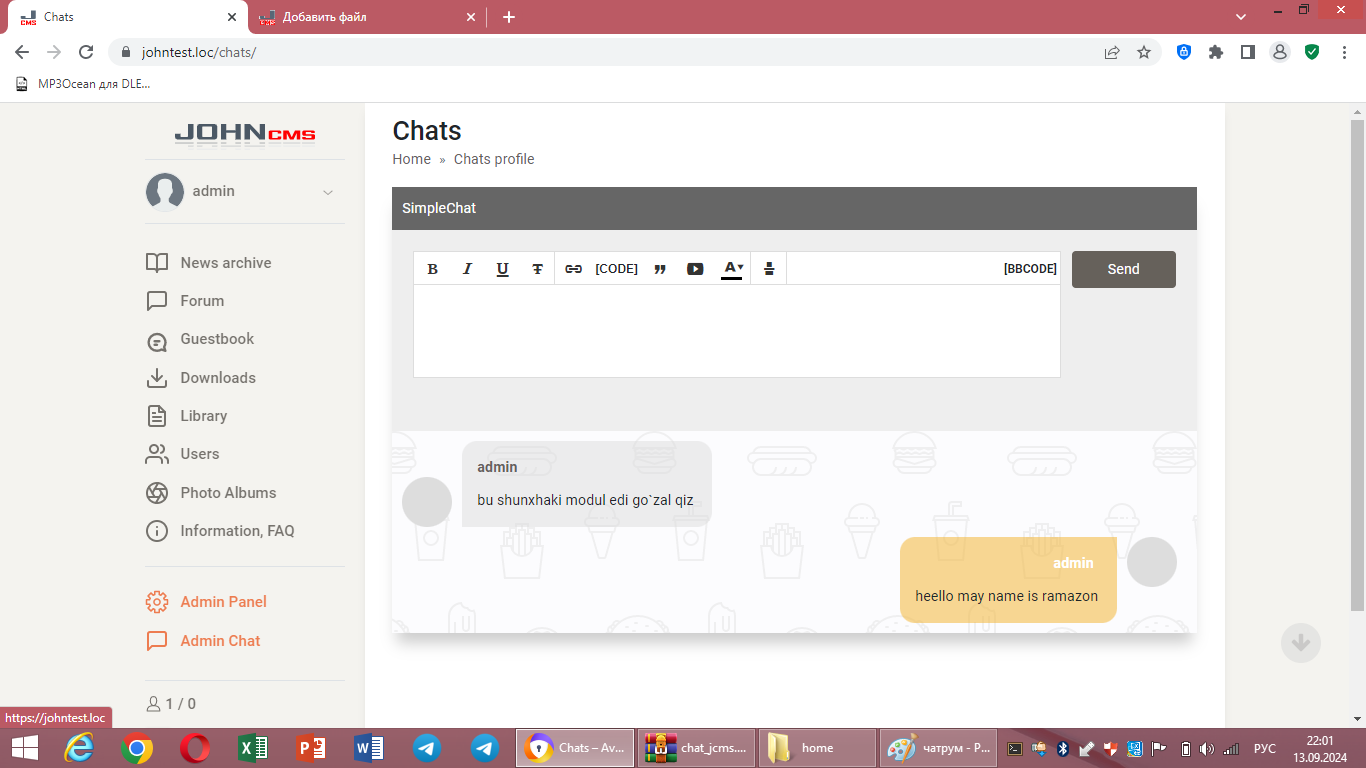Open the tab search dropdown arrow
The width and height of the screenshot is (1366, 768).
[x=1241, y=17]
